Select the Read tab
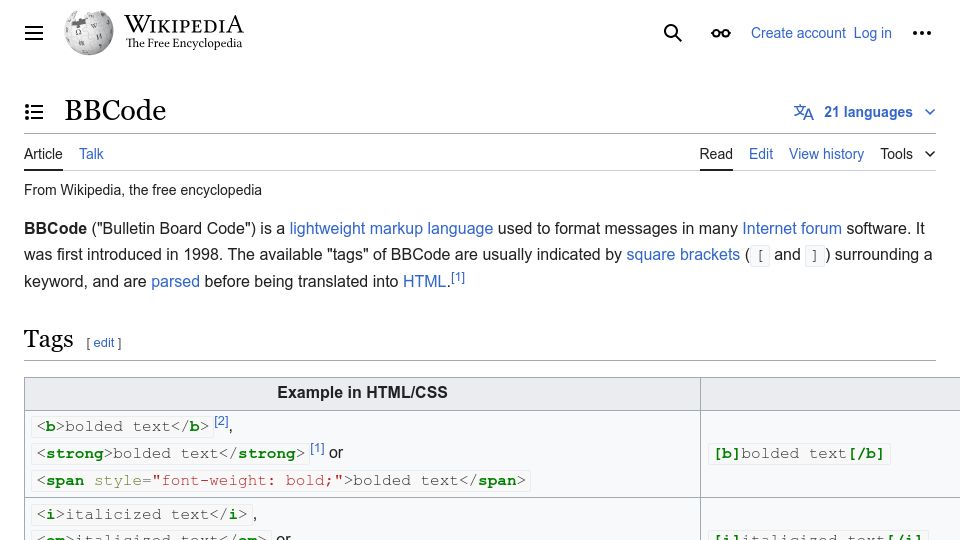The width and height of the screenshot is (960, 540). point(716,154)
